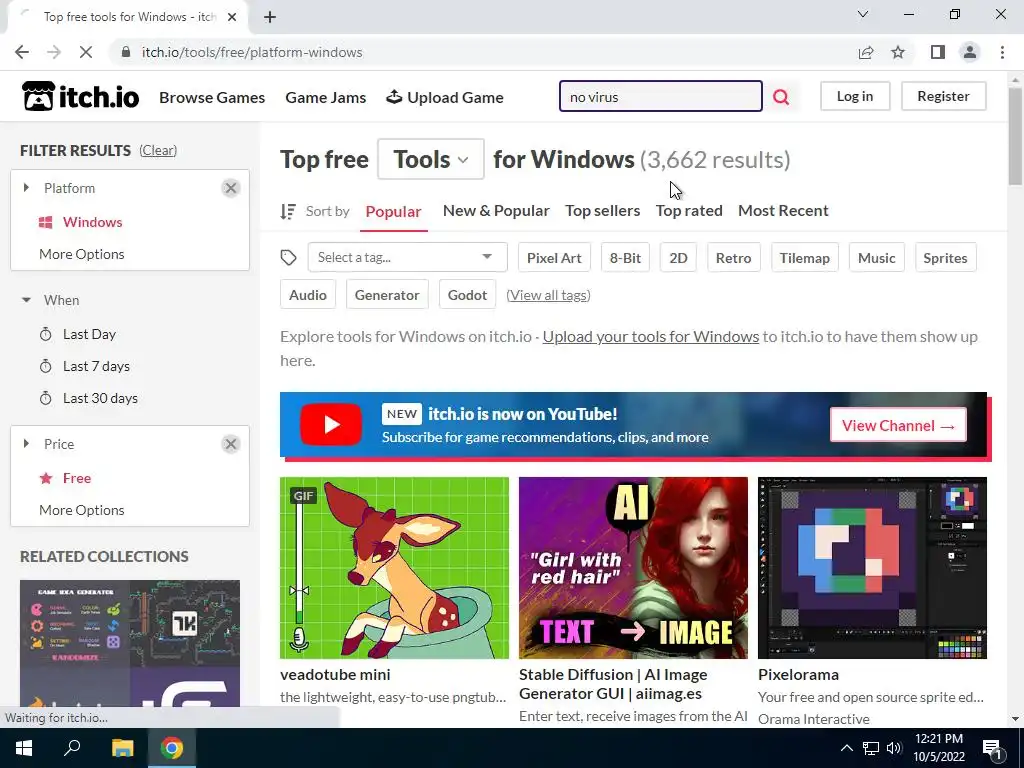Select the Godot tag
Image resolution: width=1024 pixels, height=768 pixels.
coord(467,295)
